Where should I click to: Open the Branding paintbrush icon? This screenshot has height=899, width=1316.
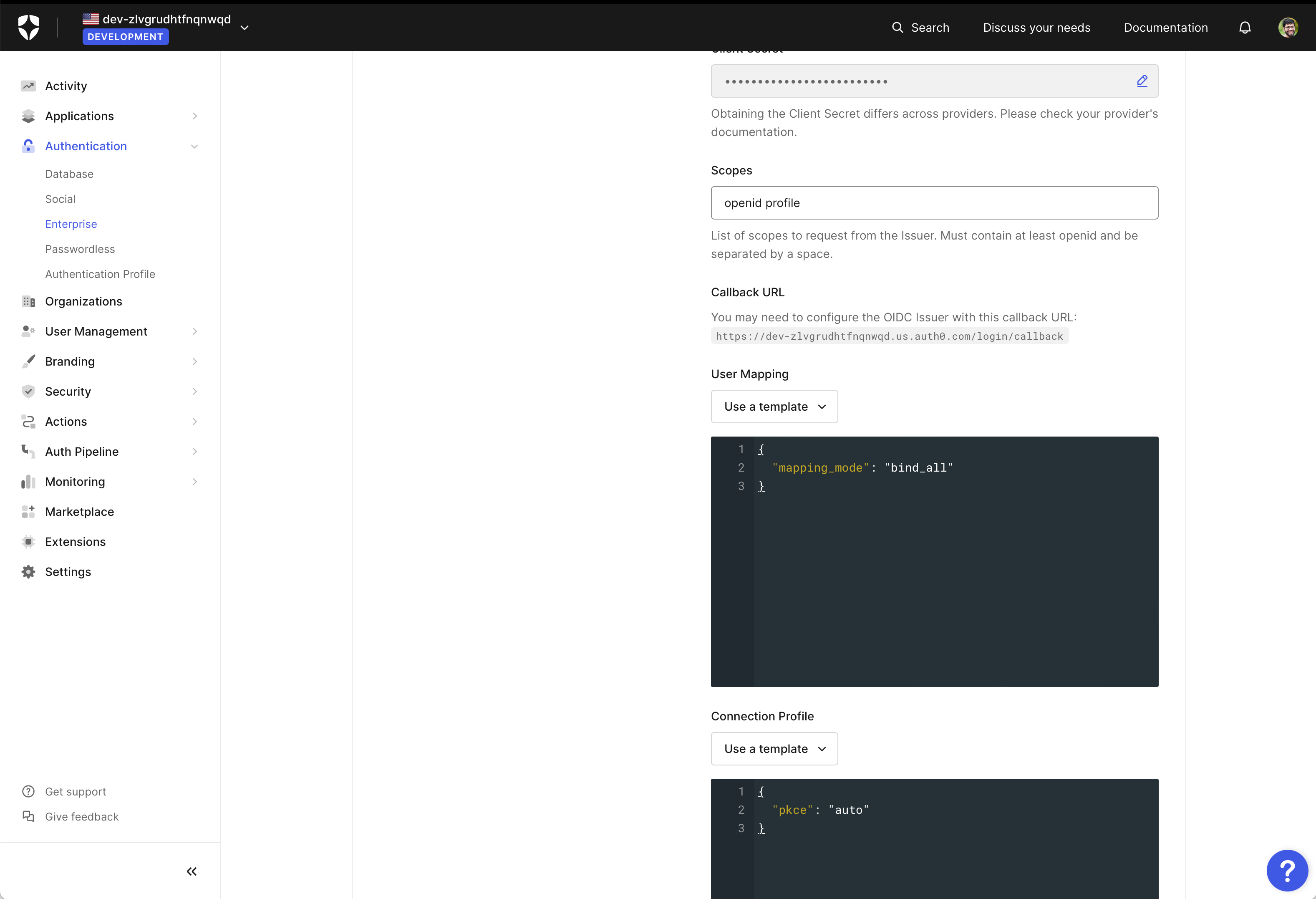pyautogui.click(x=28, y=361)
